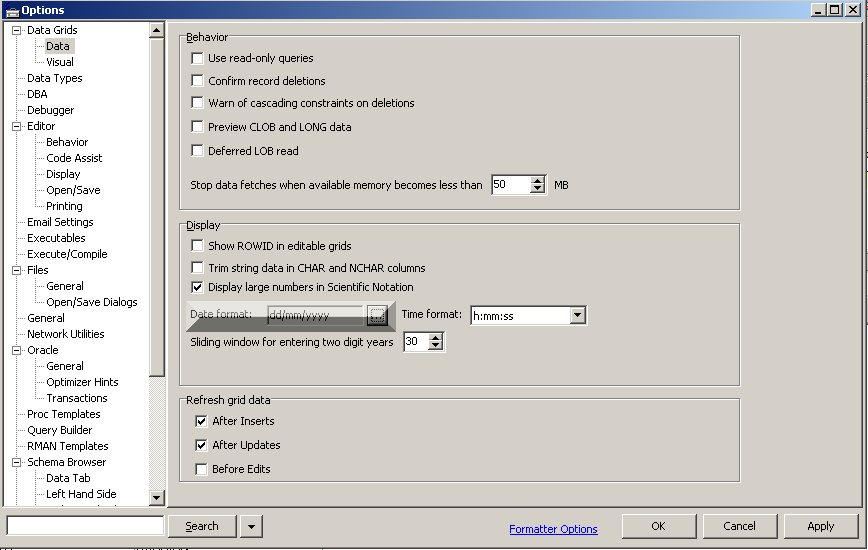868x550 pixels.
Task: Open the DBA options page
Action: point(37,94)
